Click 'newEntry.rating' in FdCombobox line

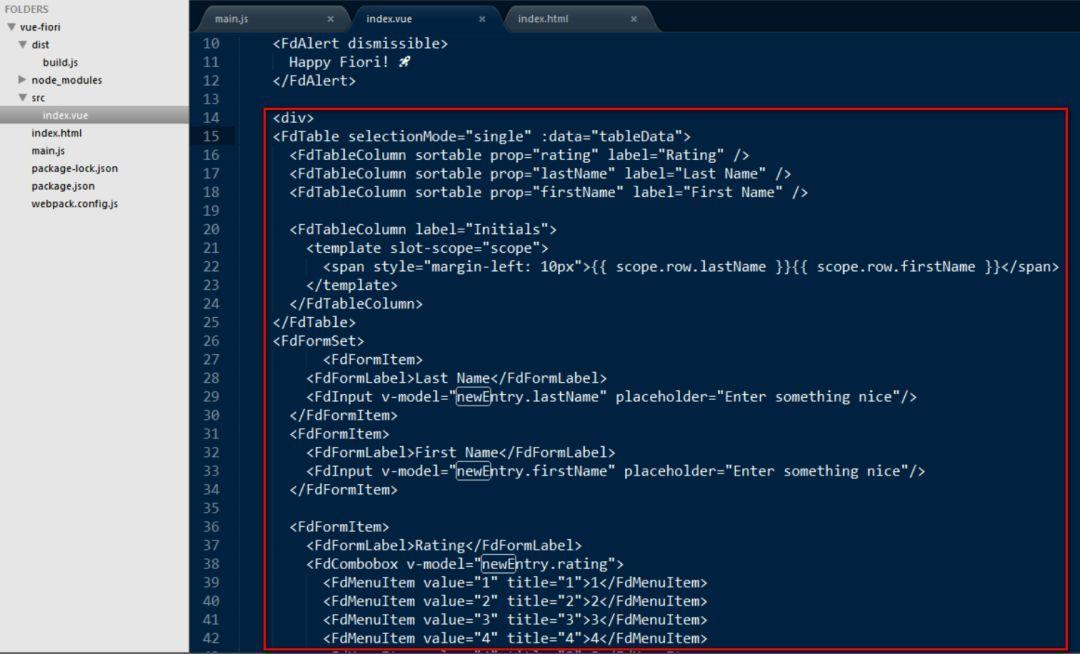pos(544,564)
